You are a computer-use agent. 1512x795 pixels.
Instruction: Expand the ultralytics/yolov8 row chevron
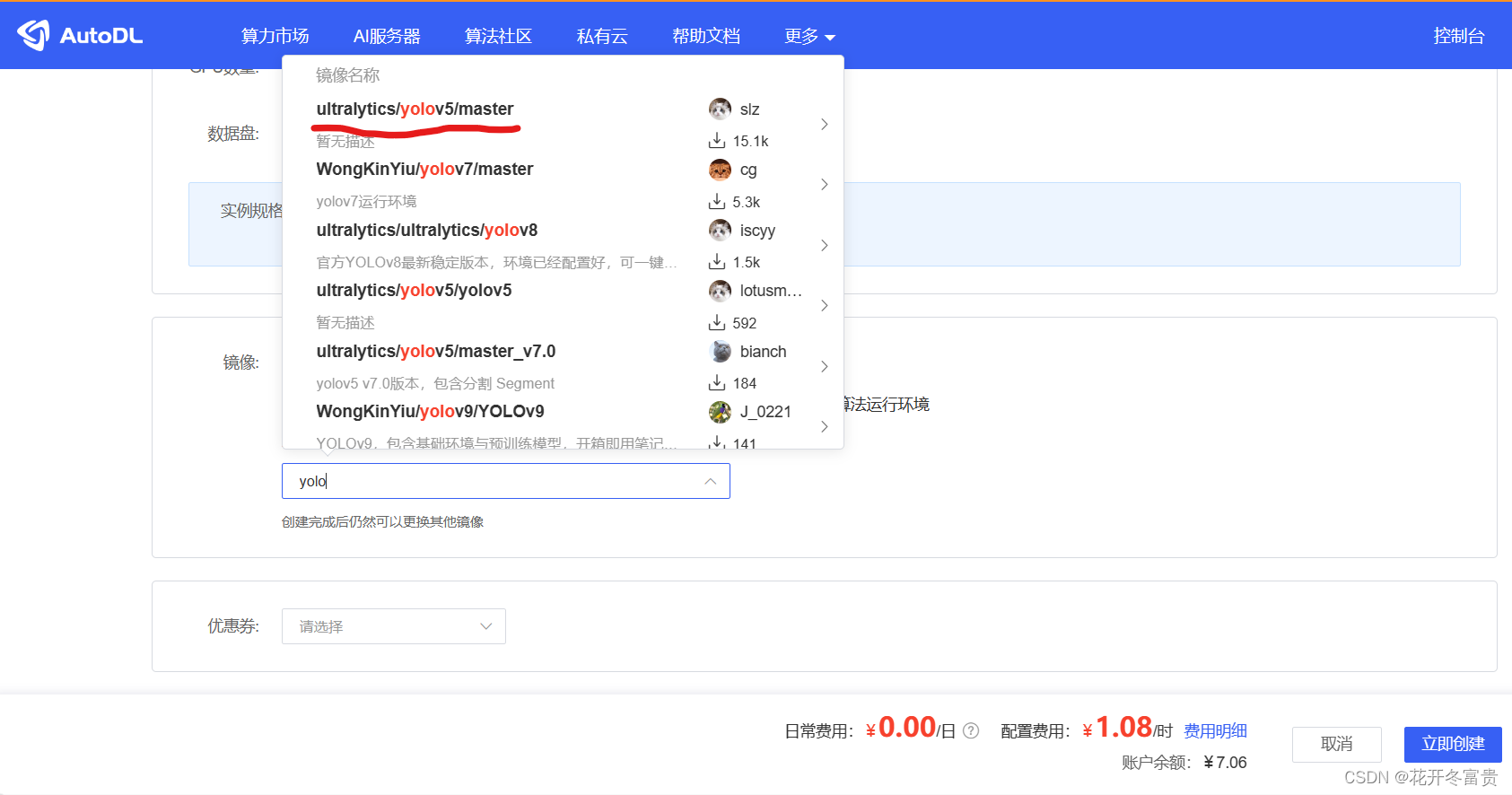[x=824, y=246]
